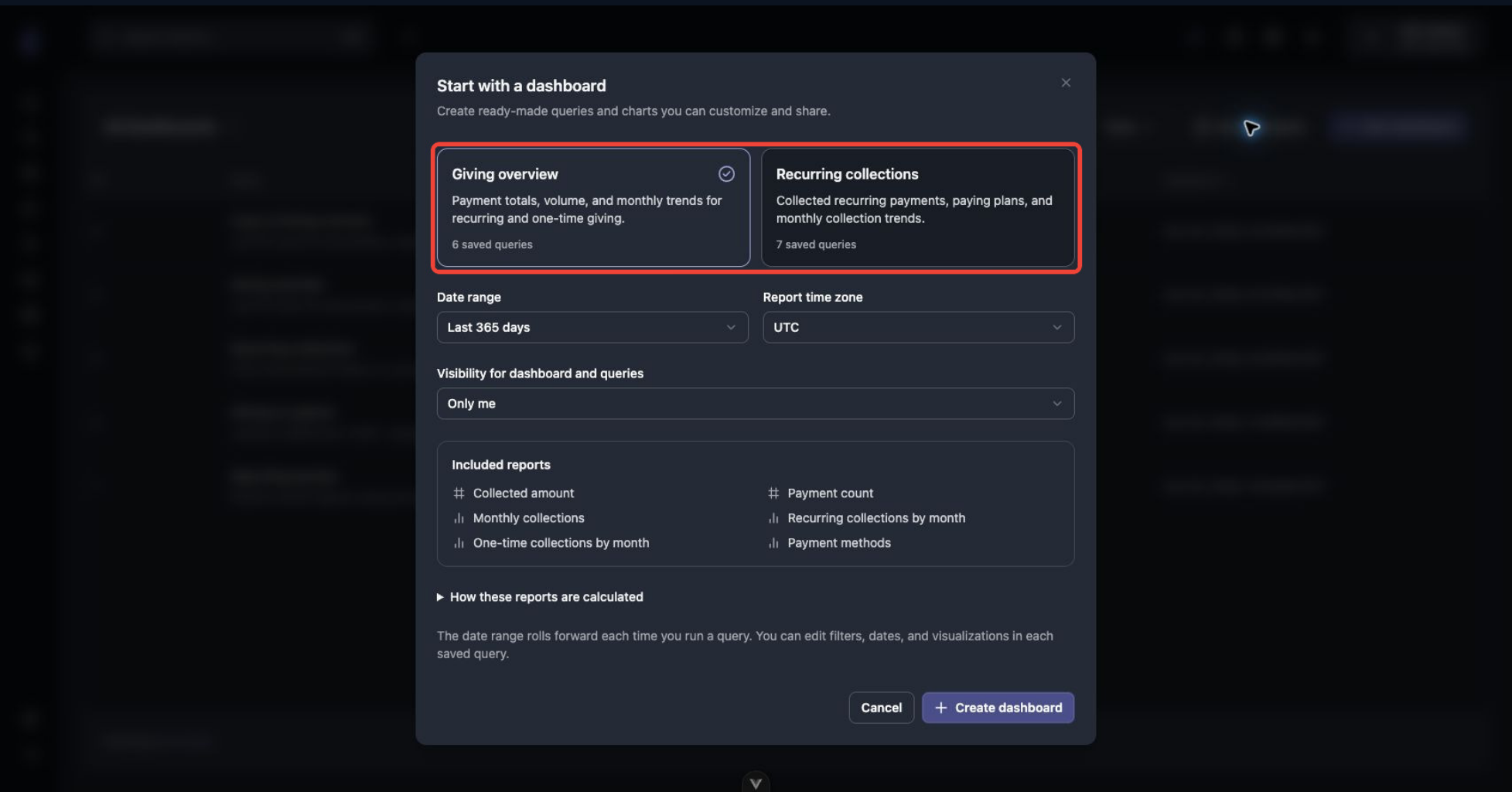Click the Payment methods report text
This screenshot has height=792, width=1512.
(839, 543)
